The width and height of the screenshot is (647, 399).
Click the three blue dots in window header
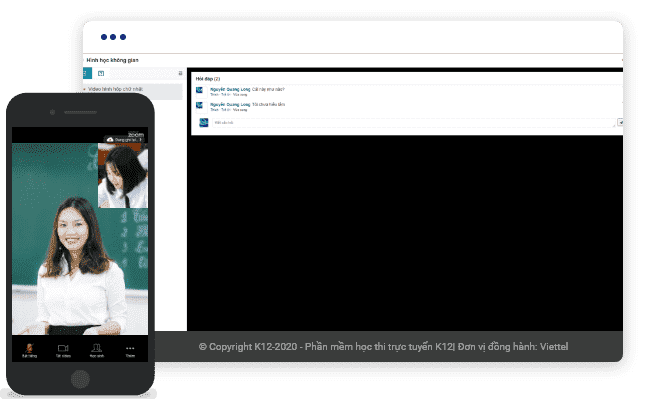tap(113, 37)
